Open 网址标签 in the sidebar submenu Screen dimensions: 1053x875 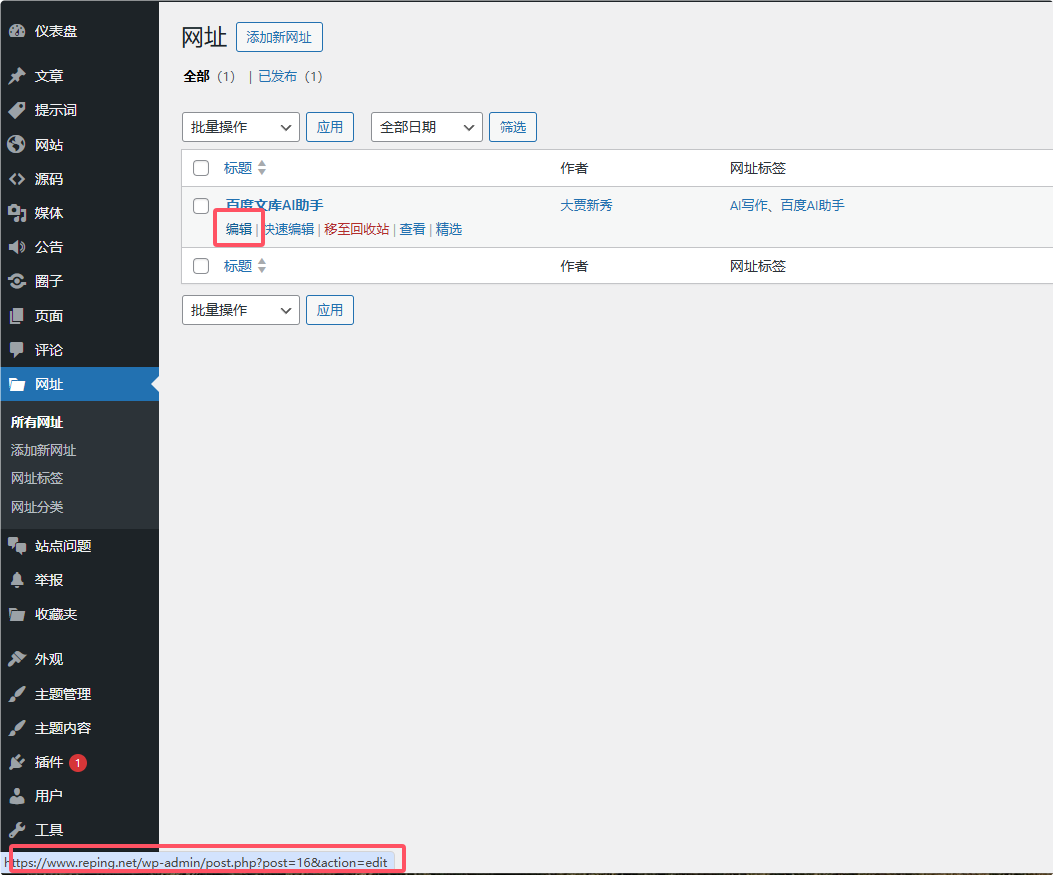37,479
